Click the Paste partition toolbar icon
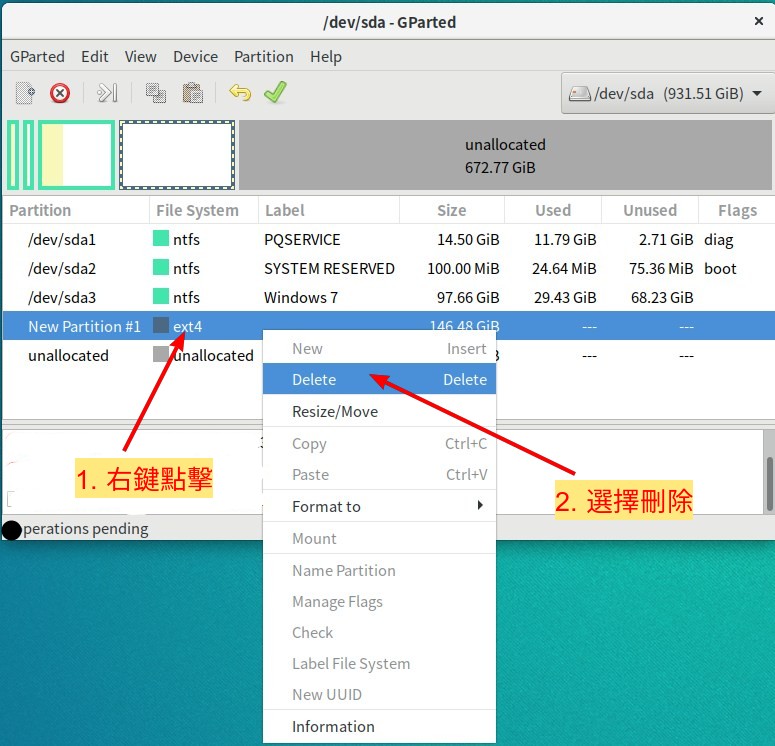775x746 pixels. pyautogui.click(x=192, y=93)
